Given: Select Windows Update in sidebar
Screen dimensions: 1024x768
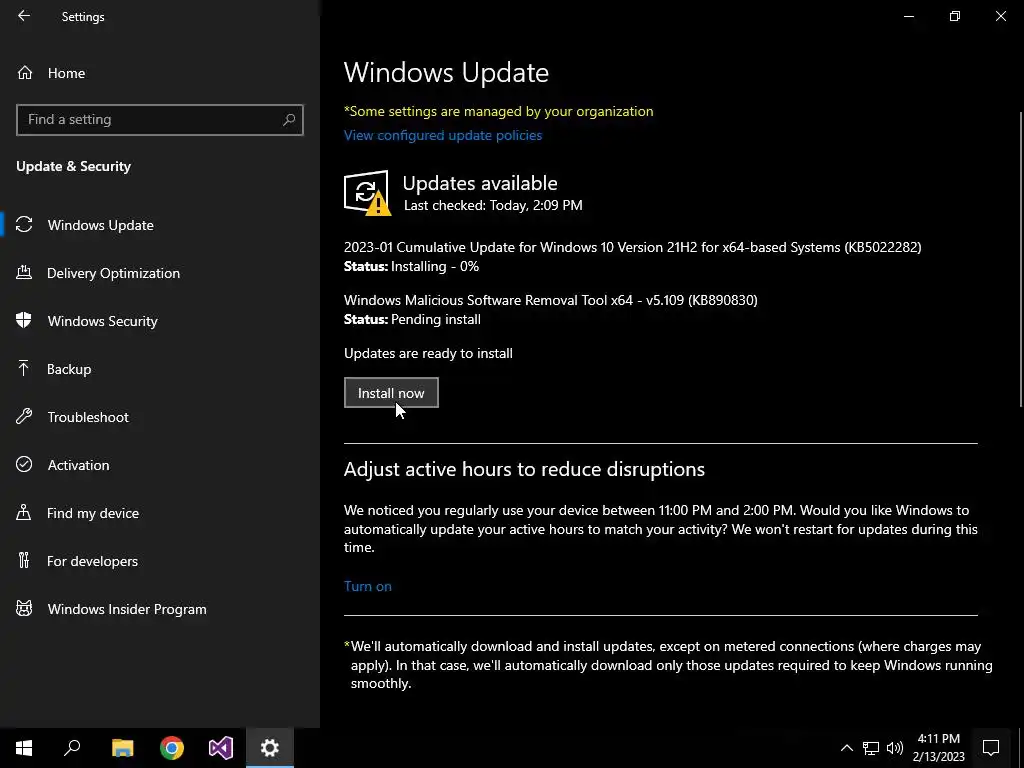Looking at the screenshot, I should [x=160, y=225].
